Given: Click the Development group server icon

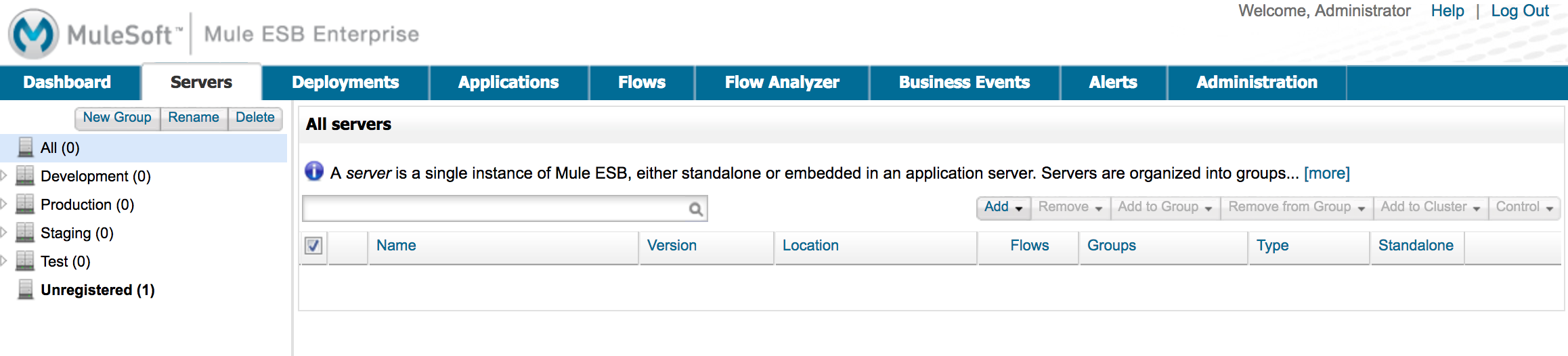Looking at the screenshot, I should pyautogui.click(x=25, y=176).
